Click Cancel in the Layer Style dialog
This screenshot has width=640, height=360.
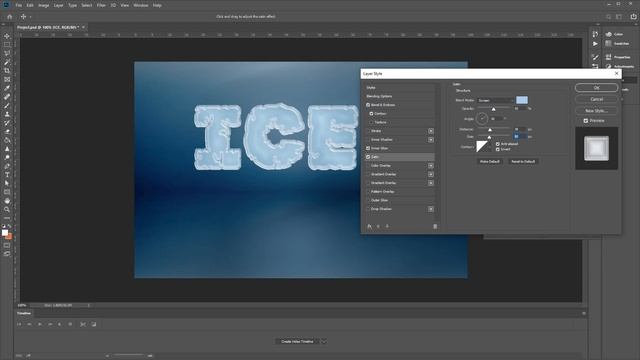[596, 99]
